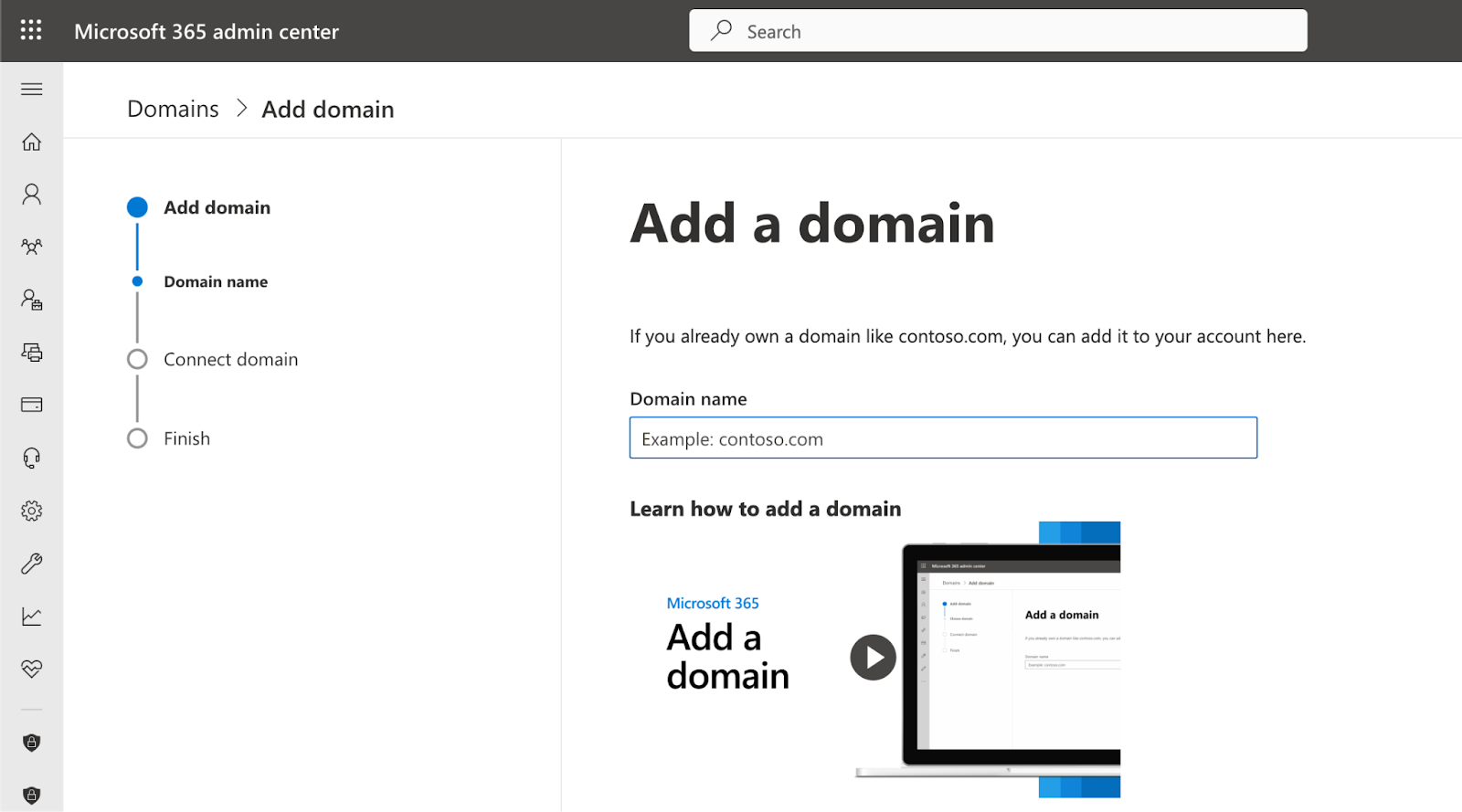The image size is (1462, 812).
Task: Play the Add a domain tutorial video
Action: tap(873, 658)
